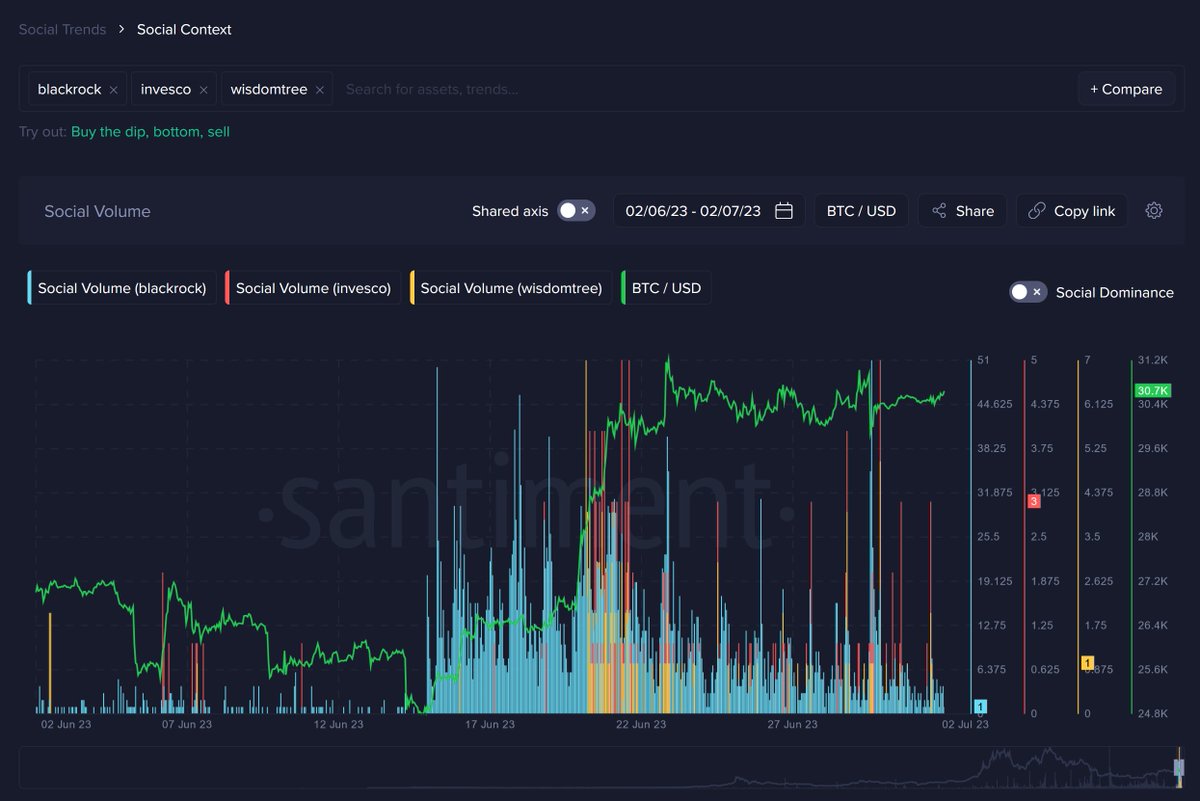Click the Social Volume heading
Image resolution: width=1200 pixels, height=801 pixels.
click(97, 211)
